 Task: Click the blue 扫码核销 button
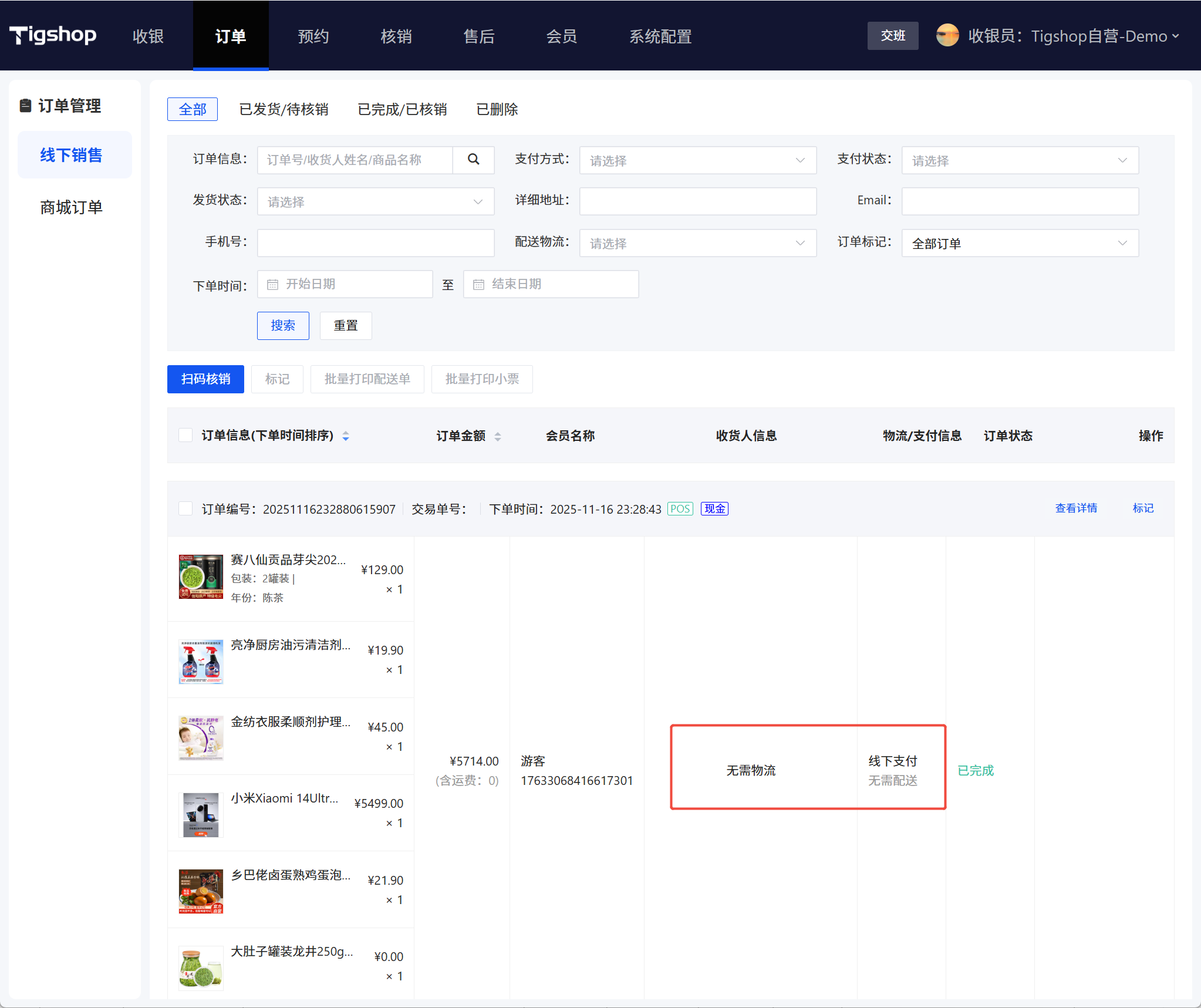tap(205, 379)
